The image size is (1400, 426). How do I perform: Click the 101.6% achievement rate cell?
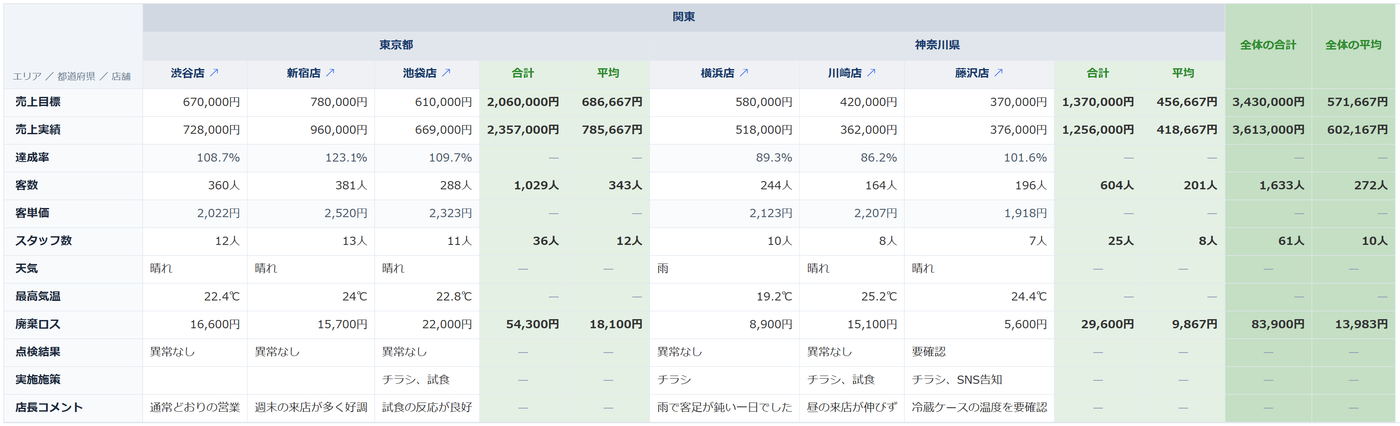tap(979, 158)
